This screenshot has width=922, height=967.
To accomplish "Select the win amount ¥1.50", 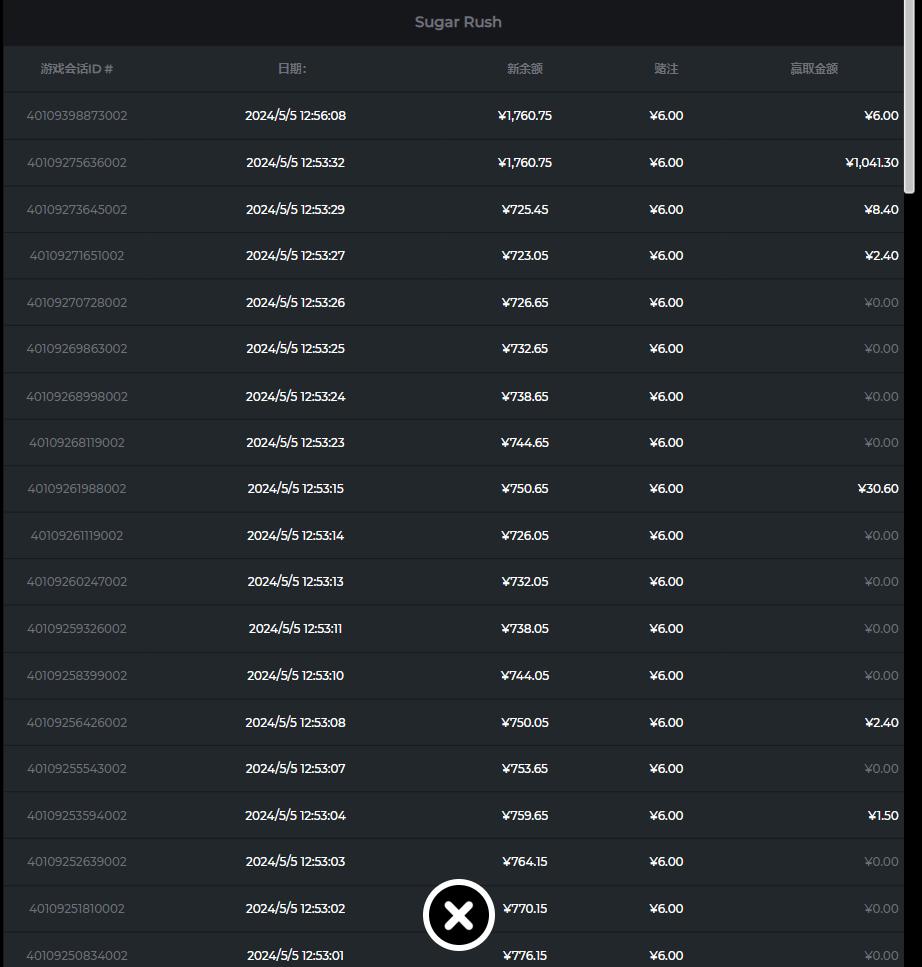I will (x=883, y=815).
